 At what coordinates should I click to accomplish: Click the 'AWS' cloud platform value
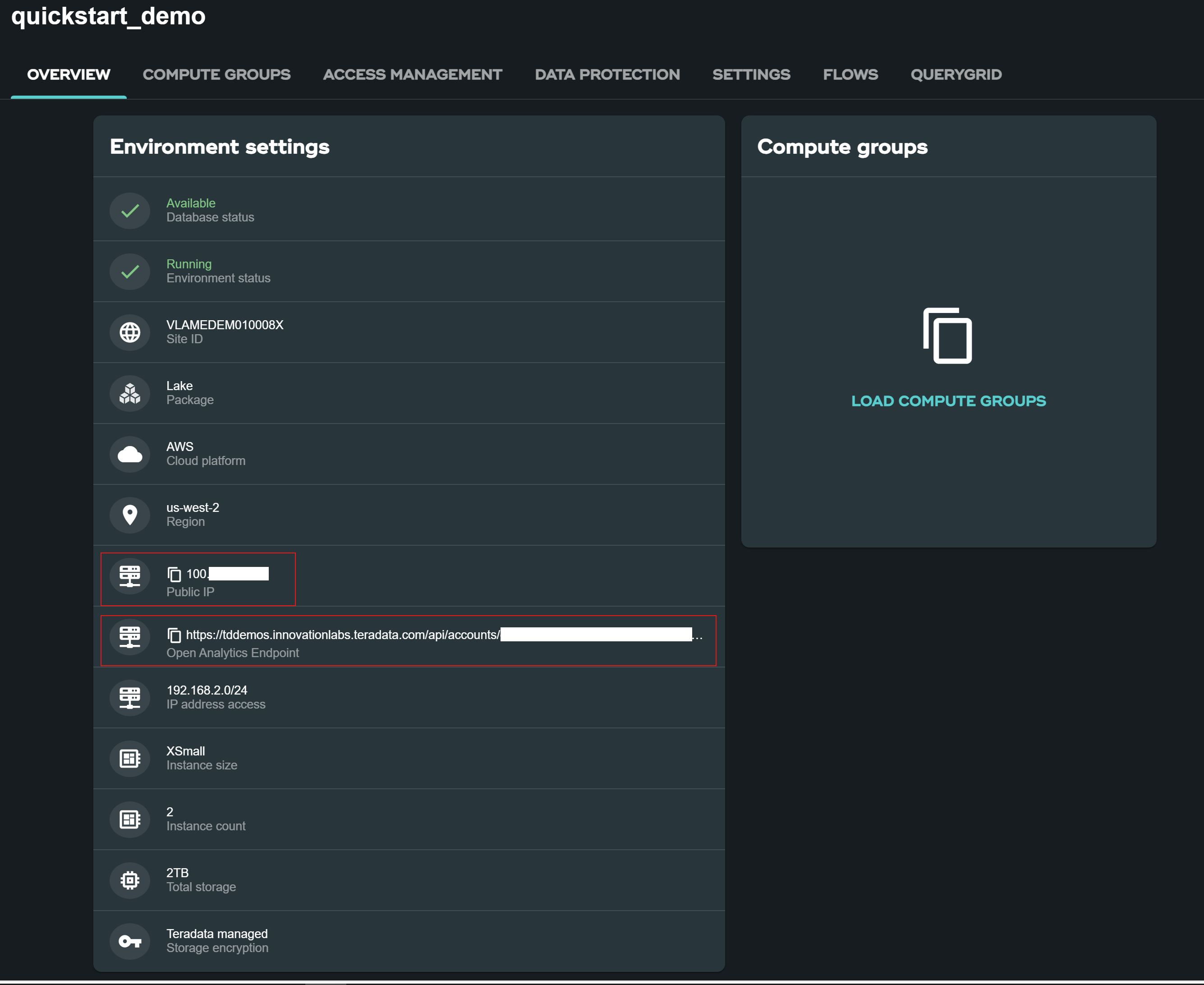pos(180,446)
